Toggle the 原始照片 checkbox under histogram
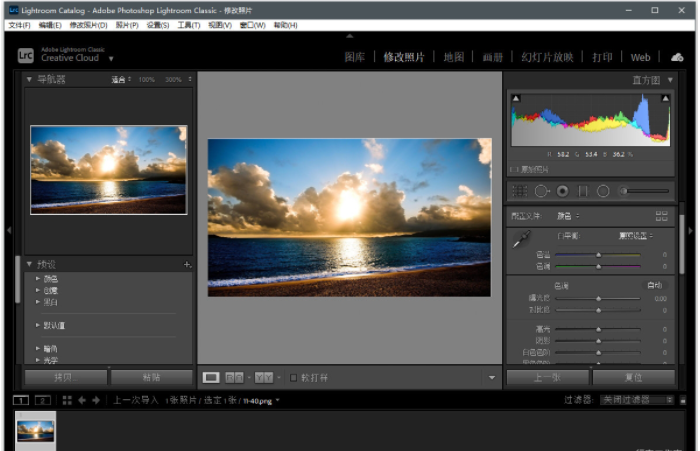 click(513, 169)
